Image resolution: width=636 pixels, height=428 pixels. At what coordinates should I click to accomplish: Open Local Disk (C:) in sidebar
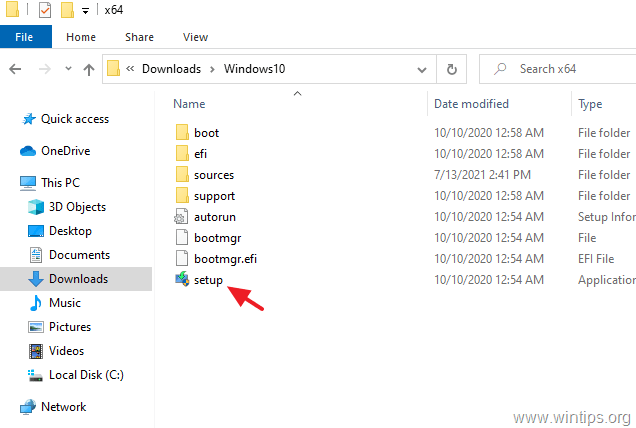86,374
